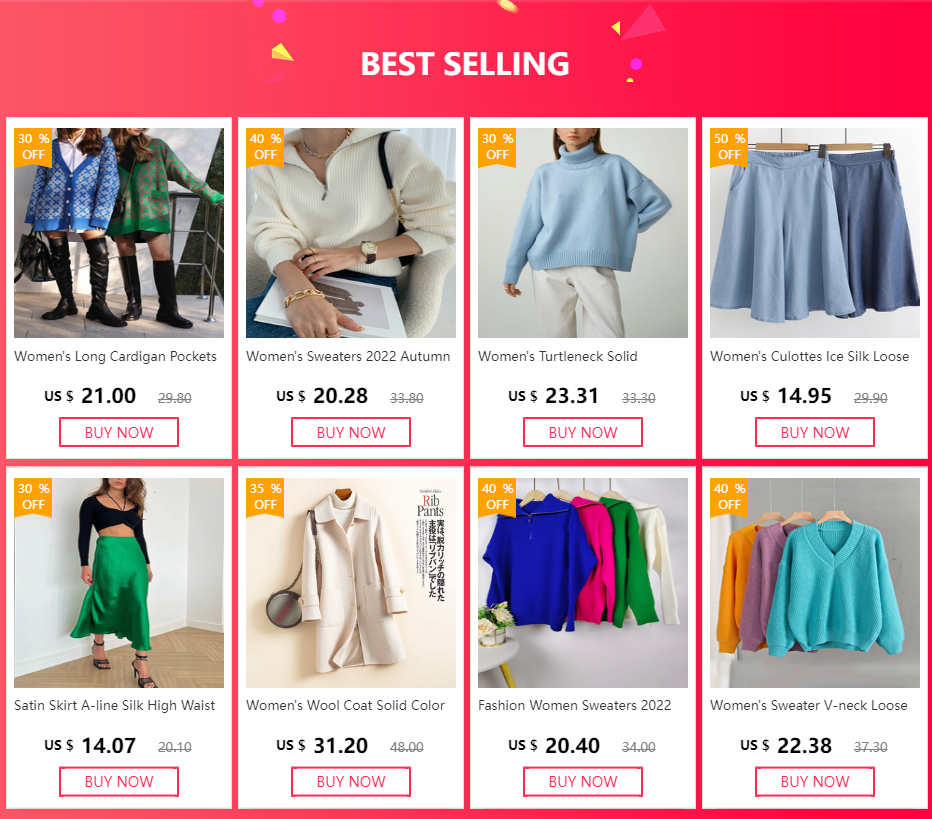
Task: Click the Satin Skirt A-line Silk High Waist title
Action: 115,705
